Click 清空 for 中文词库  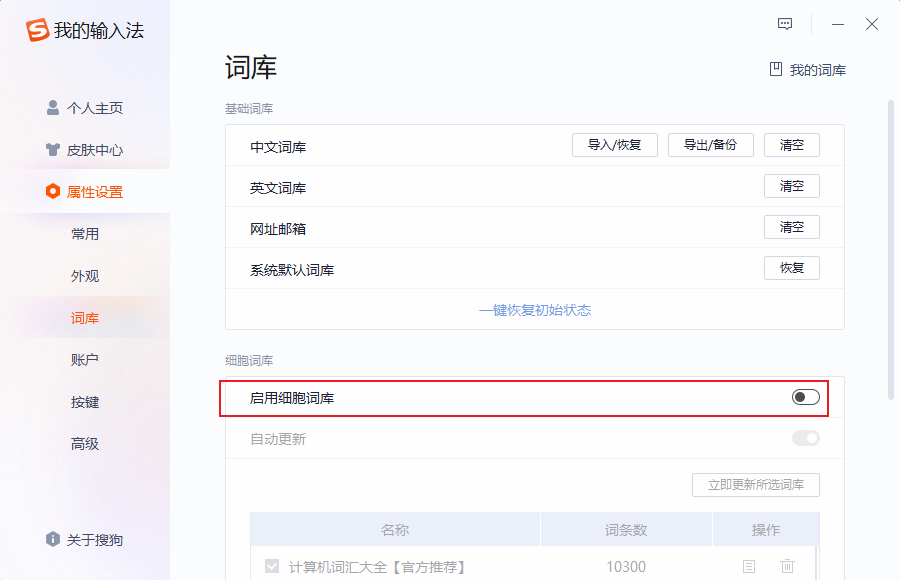(x=792, y=145)
